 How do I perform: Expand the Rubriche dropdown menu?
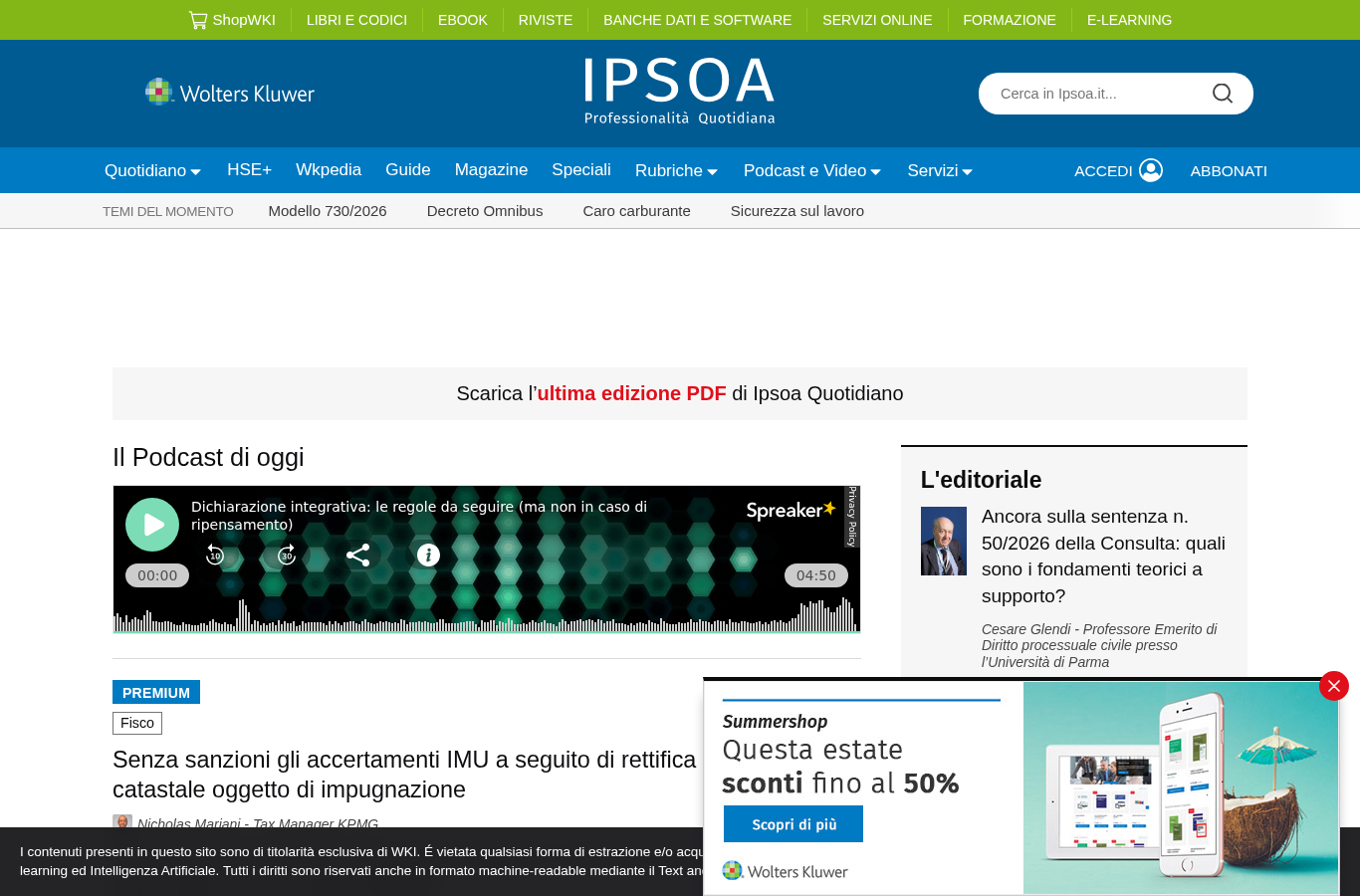pos(676,171)
